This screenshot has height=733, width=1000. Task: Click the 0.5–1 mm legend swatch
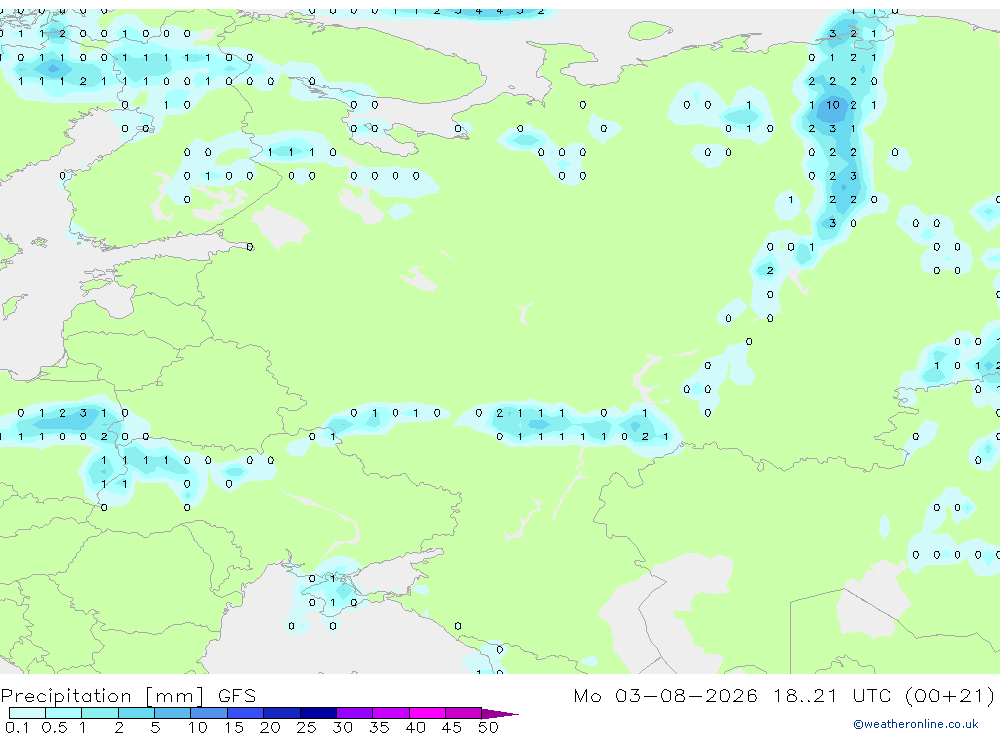[x=63, y=713]
